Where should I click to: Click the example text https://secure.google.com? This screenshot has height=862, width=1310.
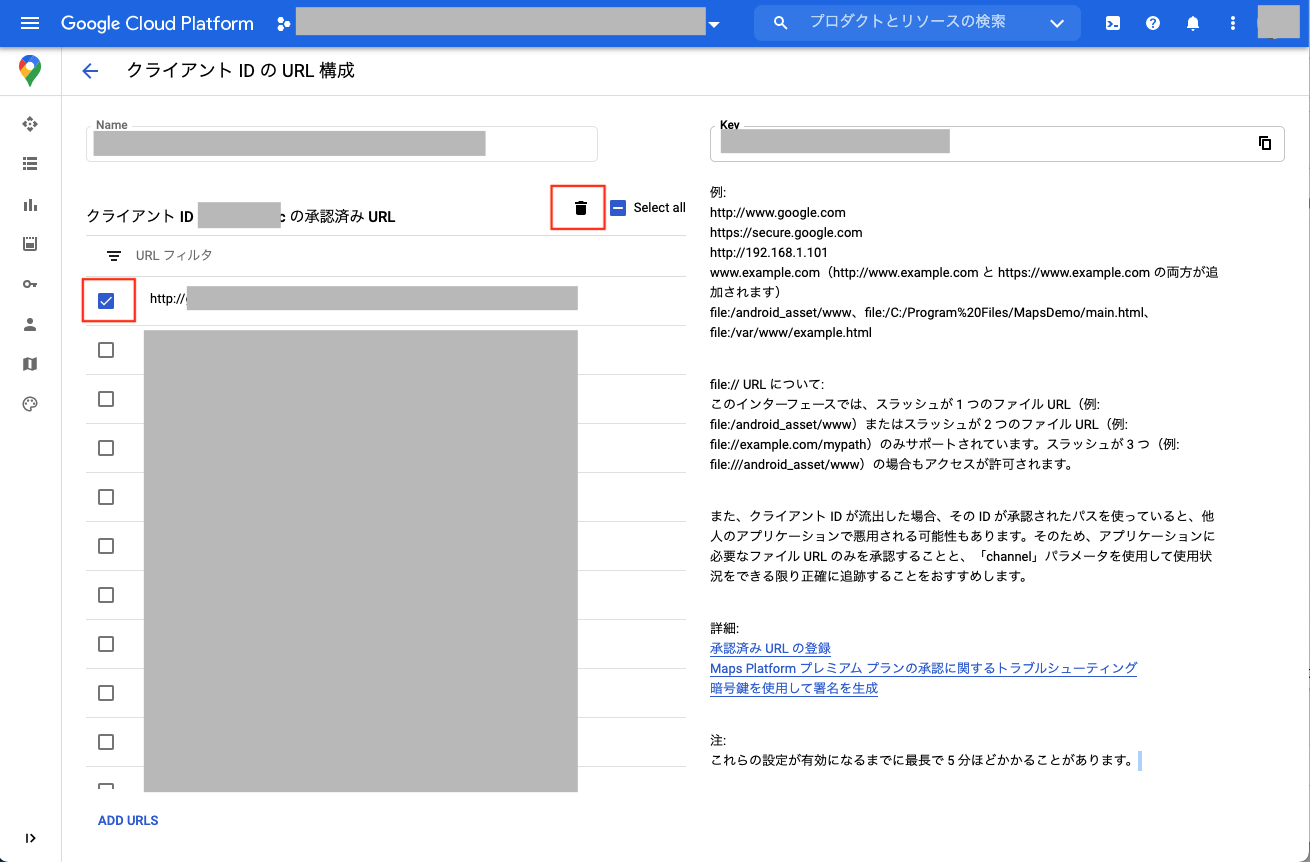pos(786,232)
